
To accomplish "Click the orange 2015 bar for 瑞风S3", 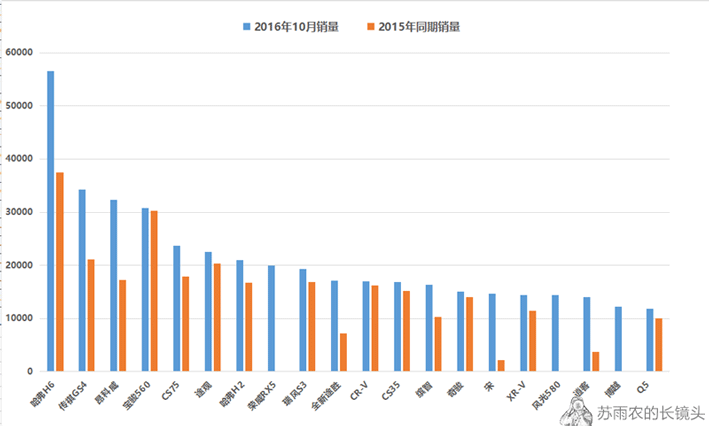I will point(312,327).
